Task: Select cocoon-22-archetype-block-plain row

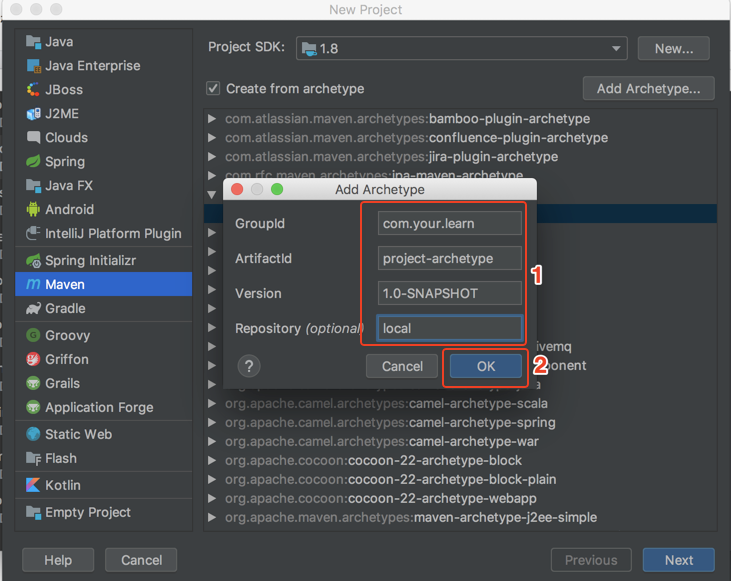Action: (x=460, y=479)
